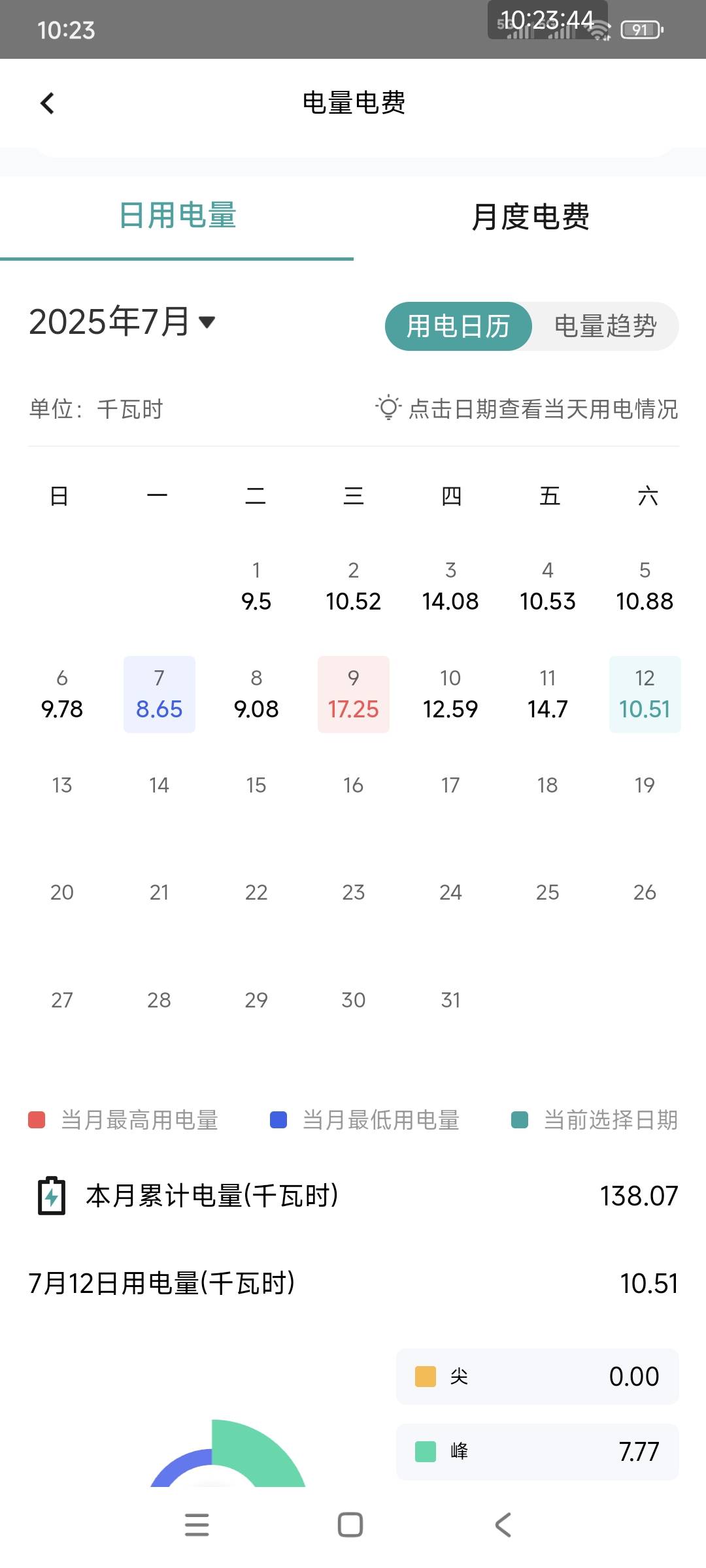Select July 8 with 9.08 usage
The height and width of the screenshot is (1568, 706).
click(x=256, y=694)
